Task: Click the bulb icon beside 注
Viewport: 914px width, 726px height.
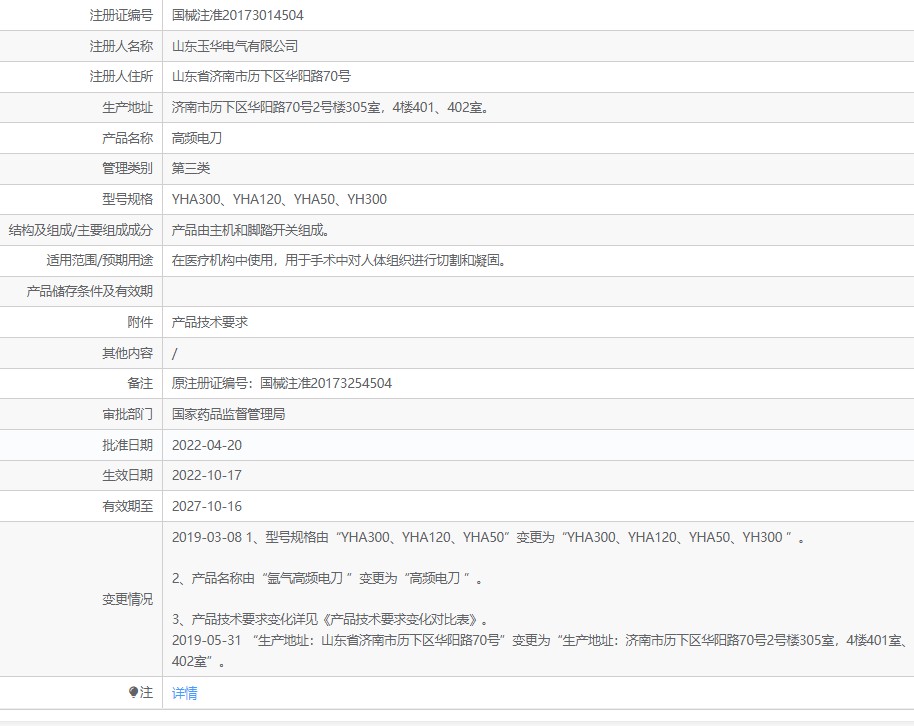Action: click(x=133, y=692)
